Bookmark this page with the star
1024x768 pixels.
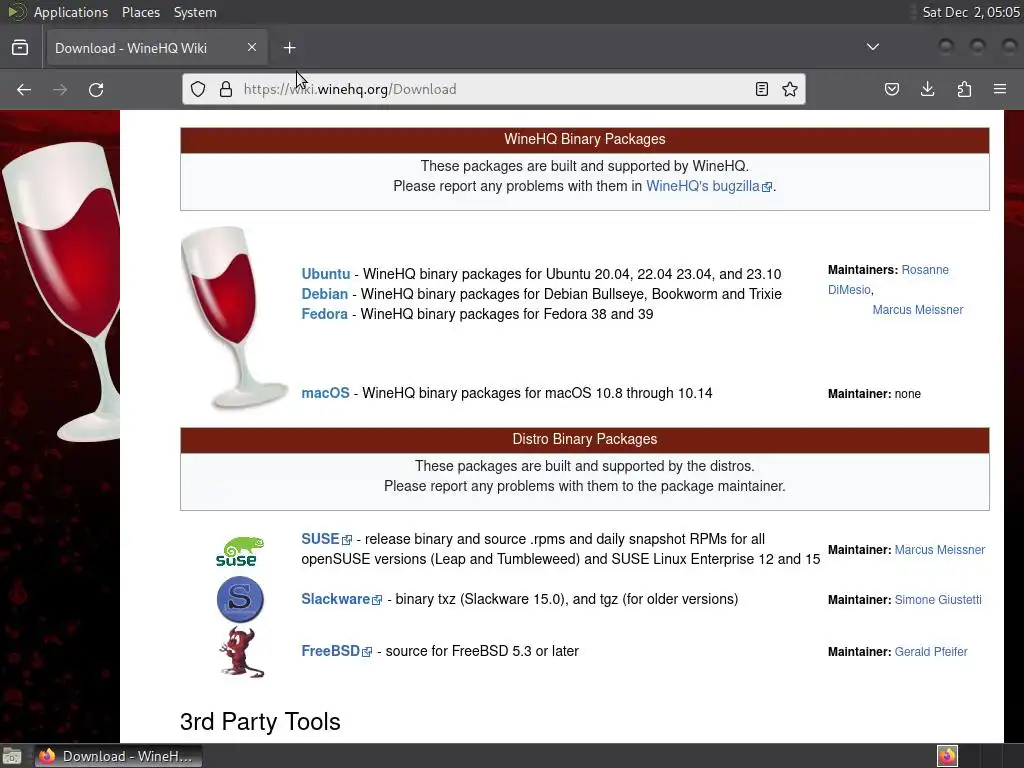(790, 89)
